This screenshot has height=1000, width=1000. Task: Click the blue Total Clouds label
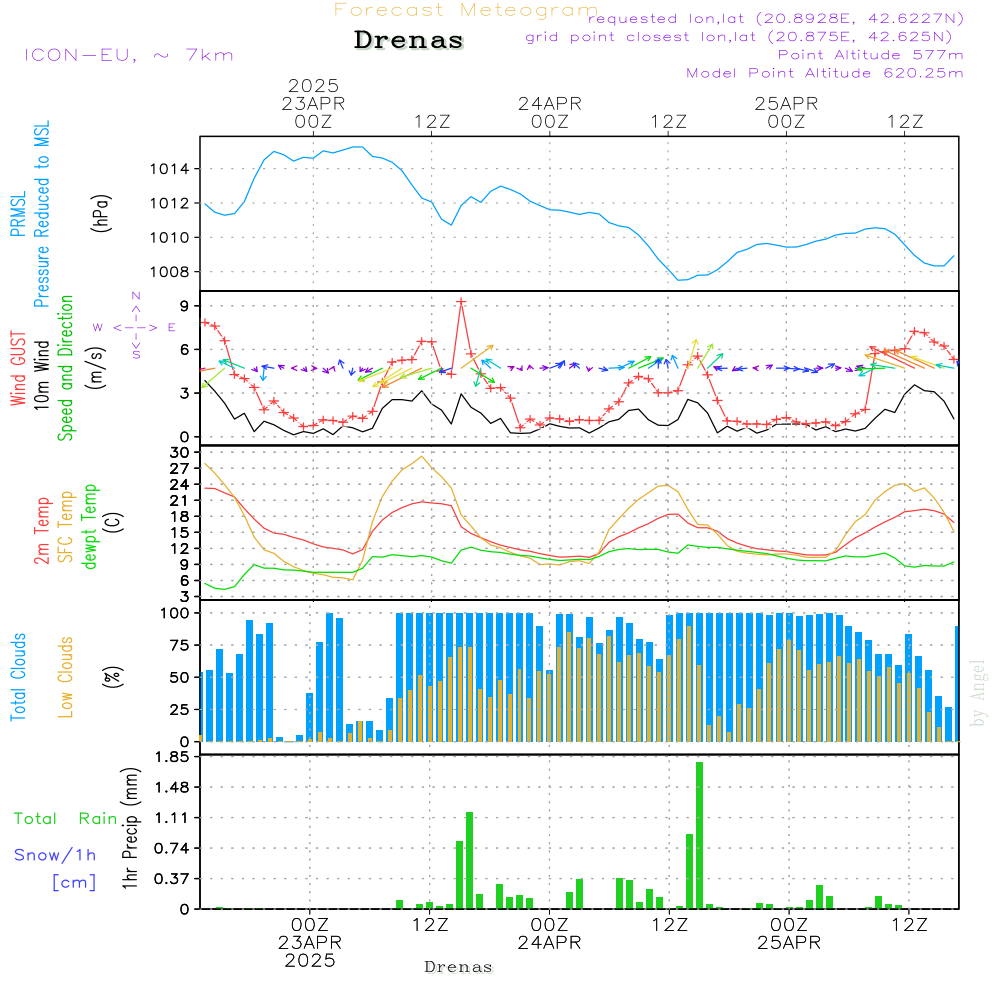point(18,677)
